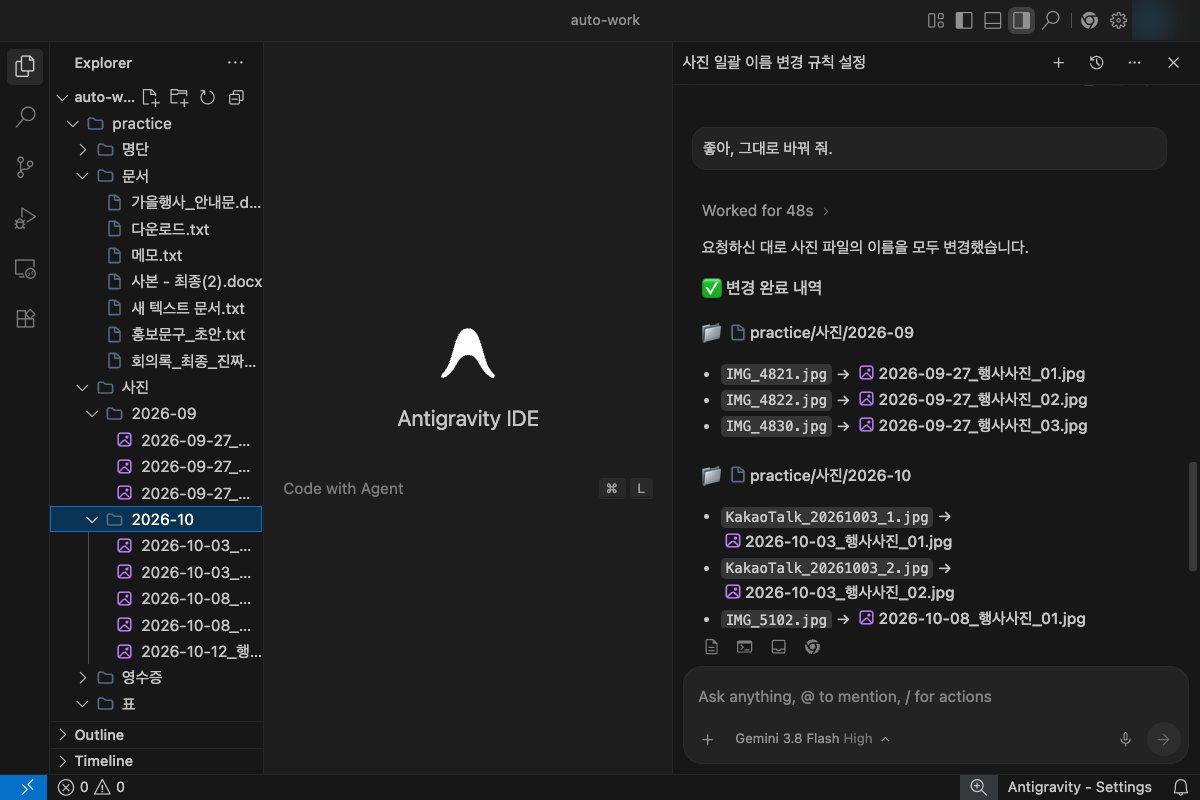1200x800 pixels.
Task: Collapse the 문서 folder
Action: 83,176
